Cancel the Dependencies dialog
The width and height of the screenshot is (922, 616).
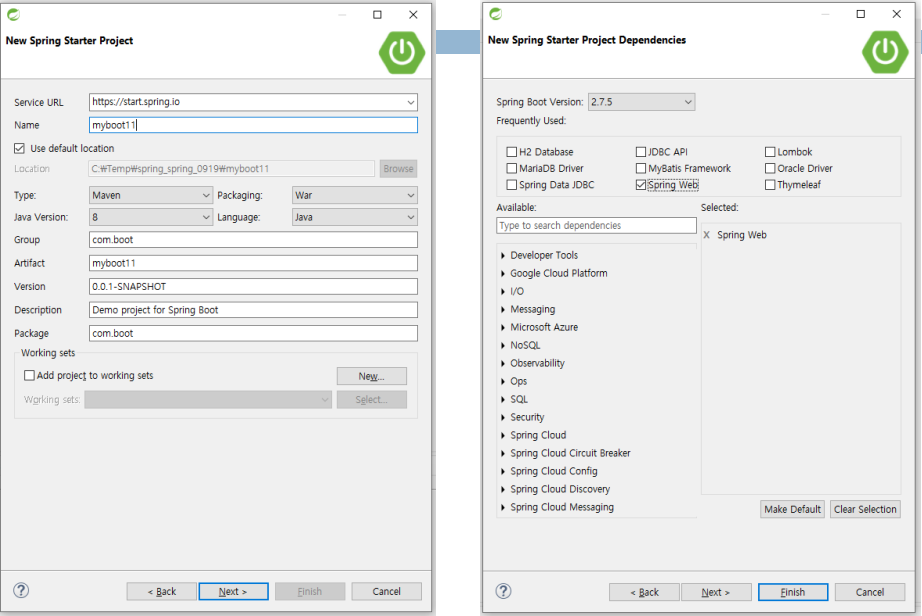click(x=870, y=592)
